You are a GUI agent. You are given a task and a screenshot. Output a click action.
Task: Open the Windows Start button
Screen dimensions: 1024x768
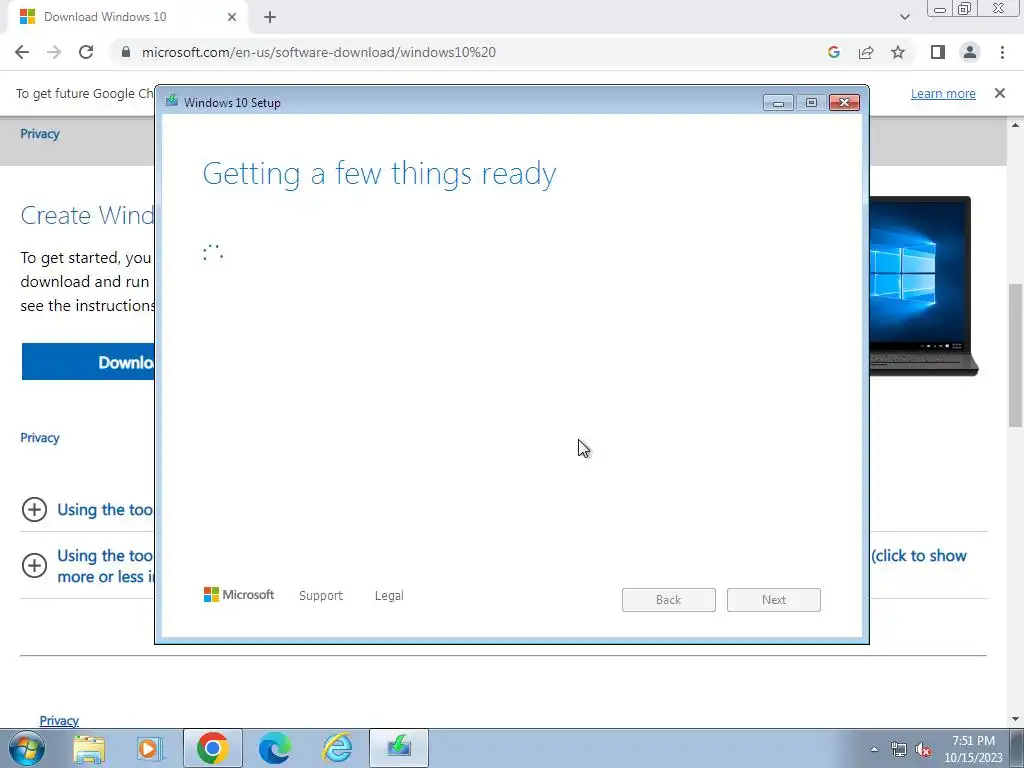click(x=27, y=748)
